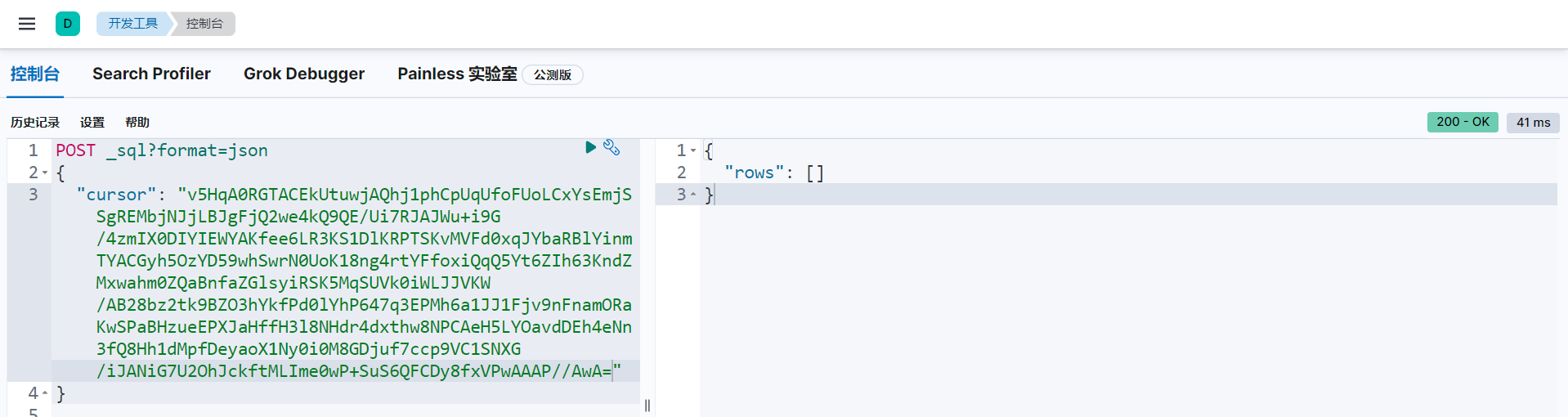
Task: Select the Painless 实验室 tab
Action: (x=457, y=74)
